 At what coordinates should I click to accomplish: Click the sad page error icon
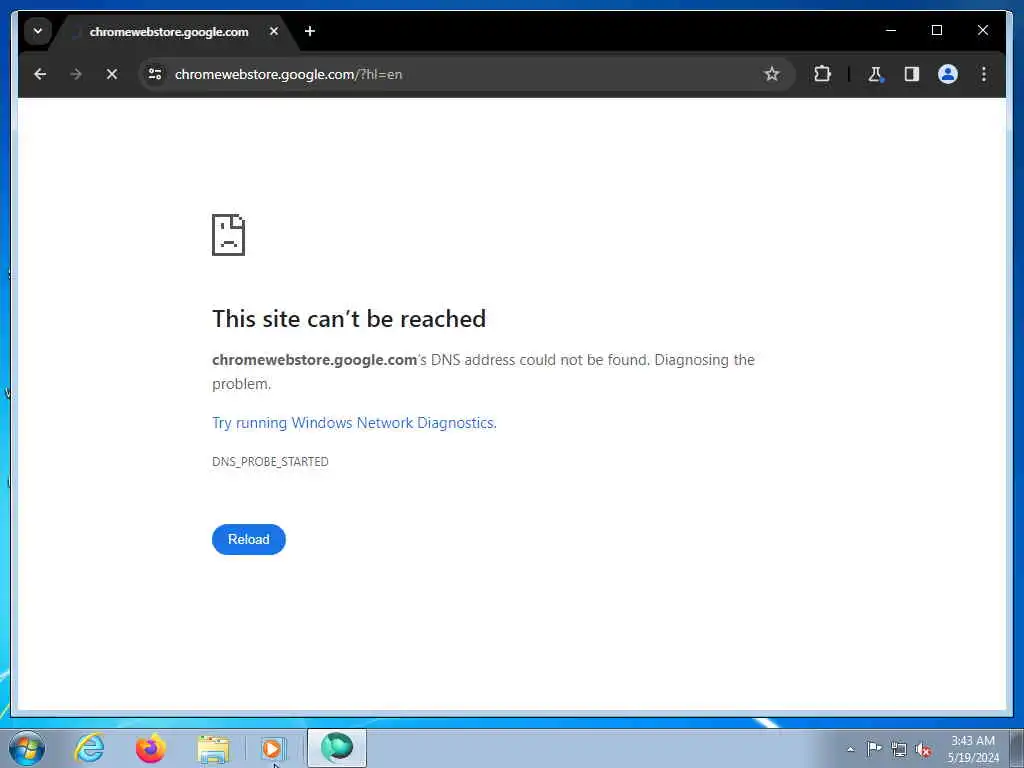(x=229, y=235)
